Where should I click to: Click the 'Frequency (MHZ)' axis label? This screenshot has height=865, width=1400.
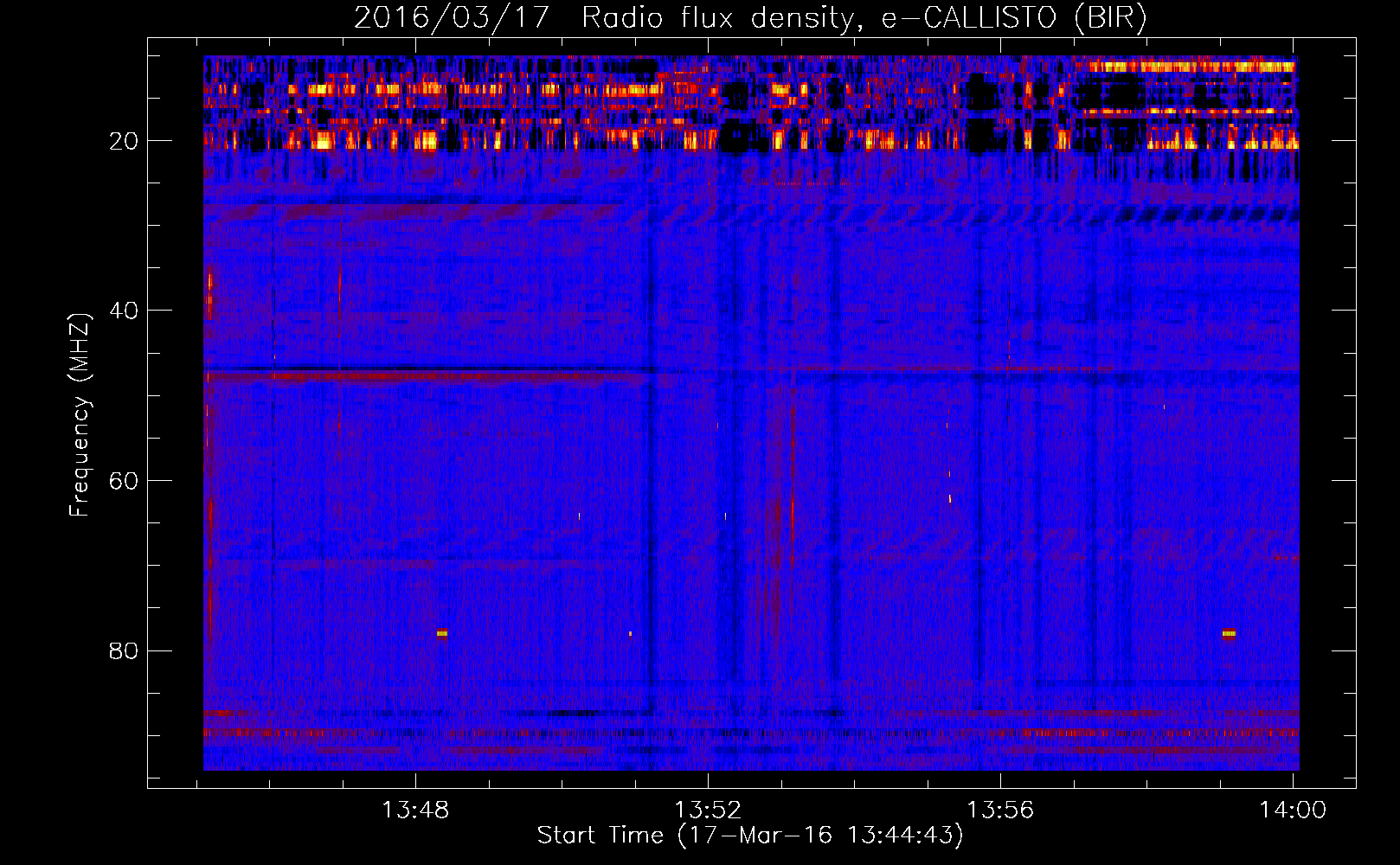80,415
